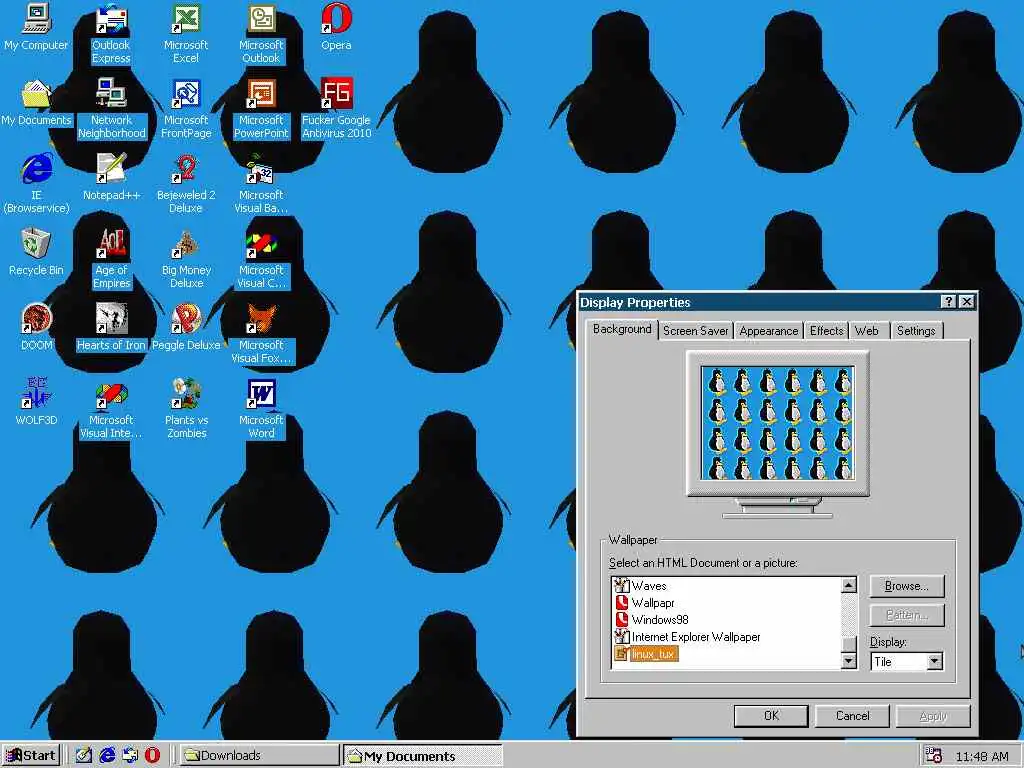Viewport: 1024px width, 768px height.
Task: Switch to Downloads taskbar window
Action: pyautogui.click(x=259, y=755)
